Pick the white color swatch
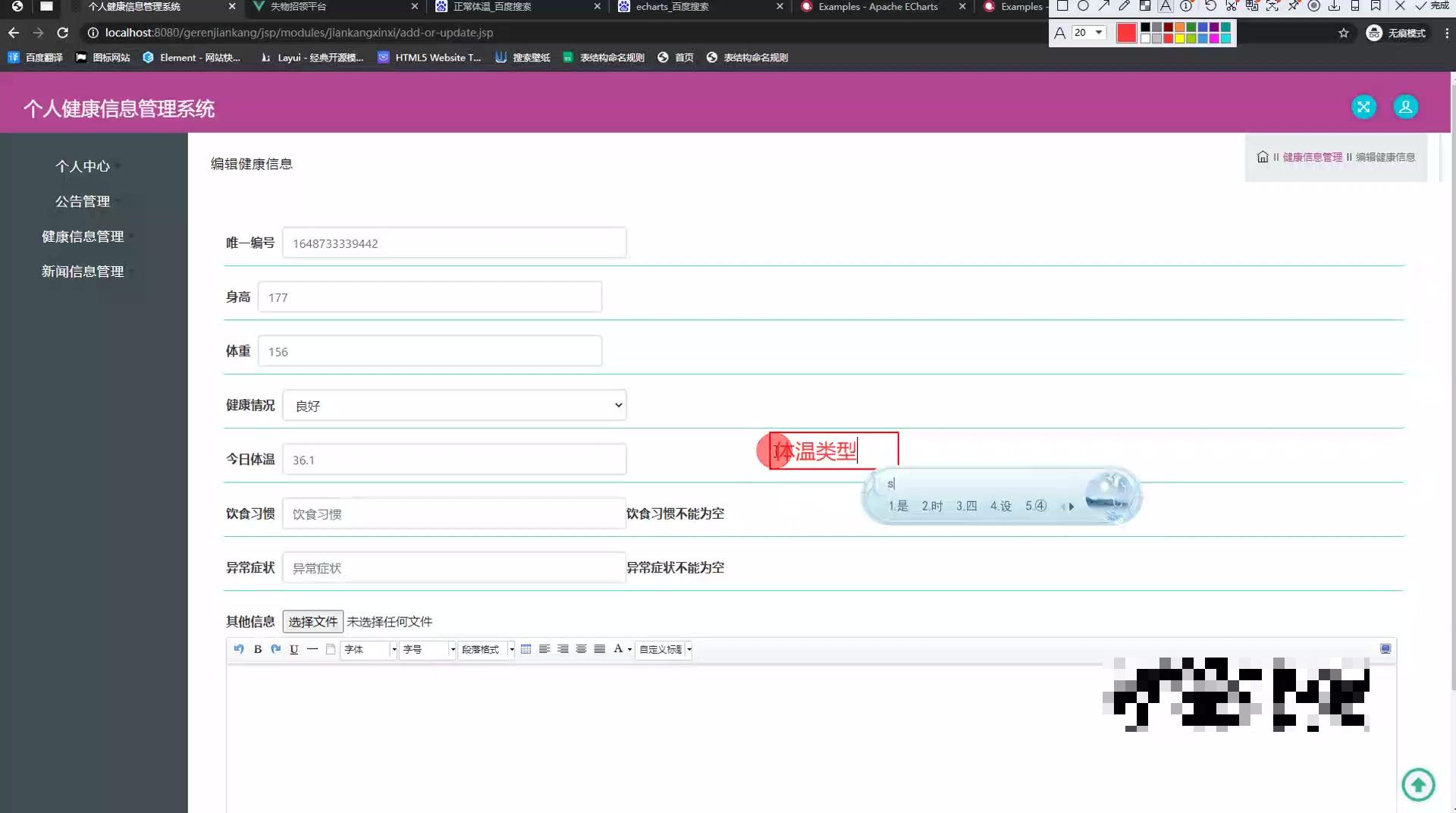Image resolution: width=1456 pixels, height=813 pixels. pyautogui.click(x=1145, y=39)
